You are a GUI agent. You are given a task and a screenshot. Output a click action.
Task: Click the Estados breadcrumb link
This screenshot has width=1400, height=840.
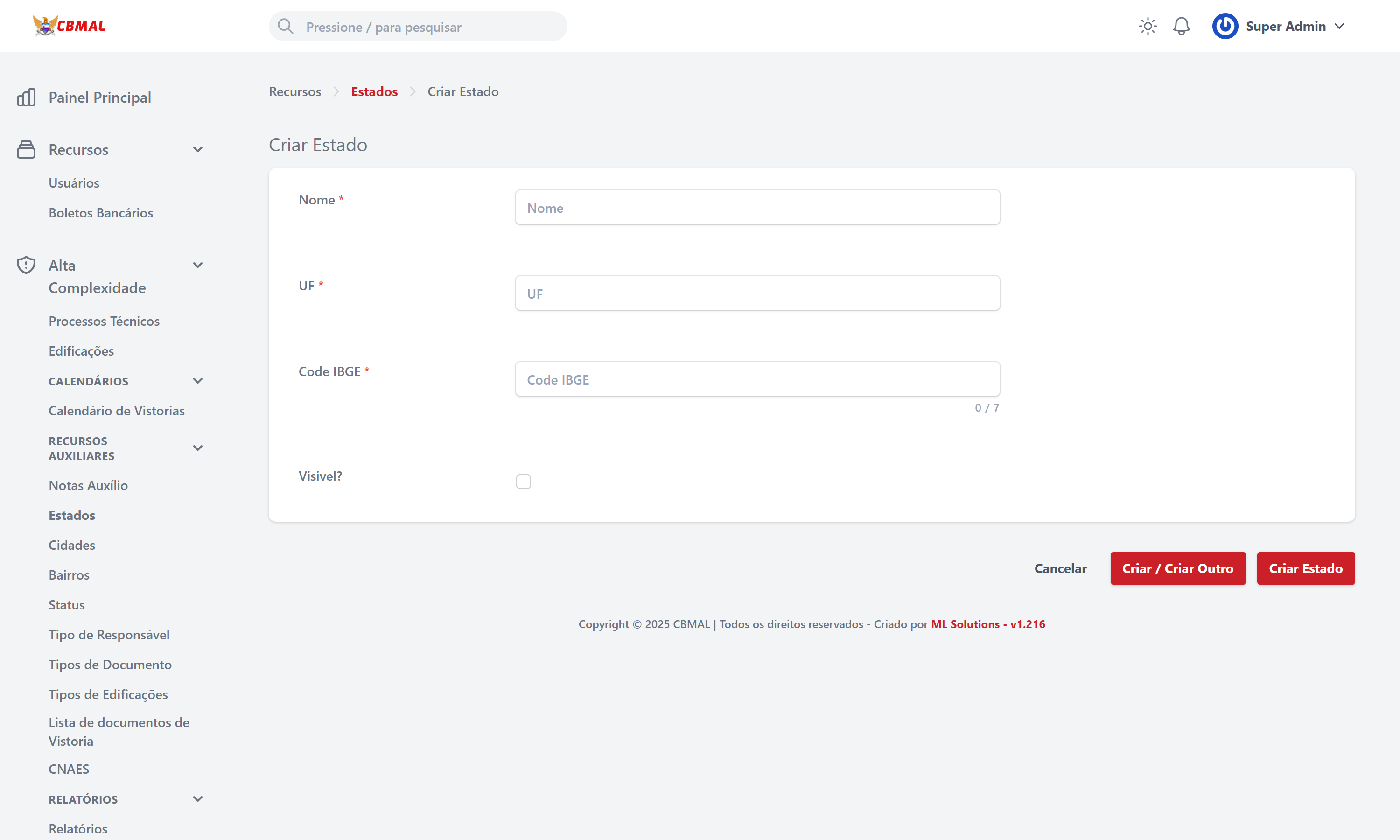pyautogui.click(x=374, y=91)
